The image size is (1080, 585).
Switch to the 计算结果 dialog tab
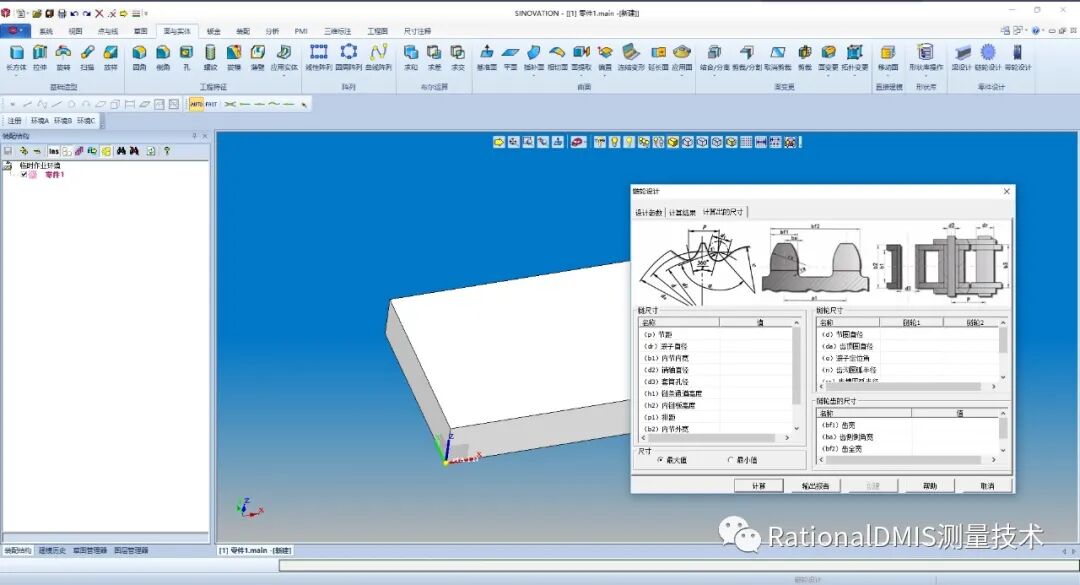(x=682, y=212)
